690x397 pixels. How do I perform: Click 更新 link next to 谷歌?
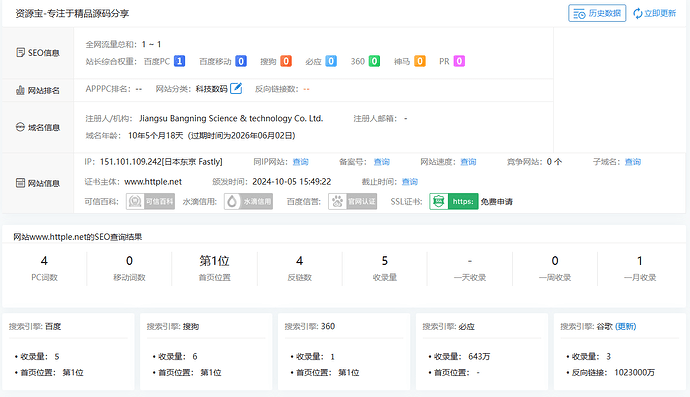click(x=625, y=327)
